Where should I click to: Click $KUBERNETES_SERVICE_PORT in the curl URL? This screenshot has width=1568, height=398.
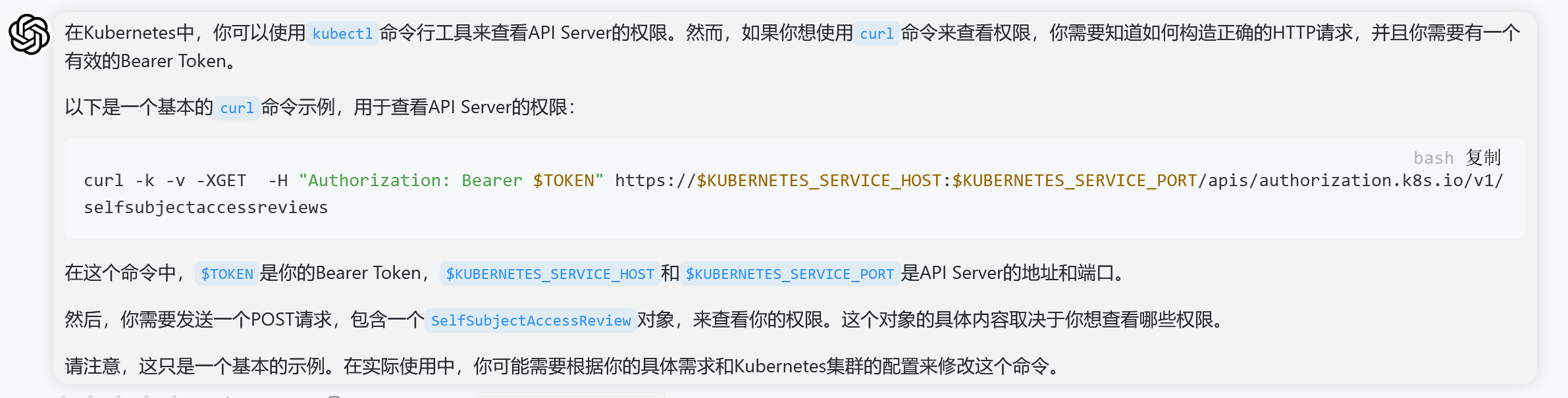(x=1074, y=180)
